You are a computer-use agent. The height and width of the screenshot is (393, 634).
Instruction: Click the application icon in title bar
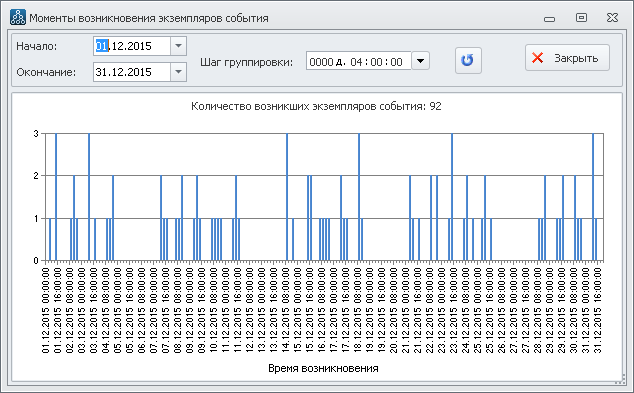pyautogui.click(x=17, y=17)
